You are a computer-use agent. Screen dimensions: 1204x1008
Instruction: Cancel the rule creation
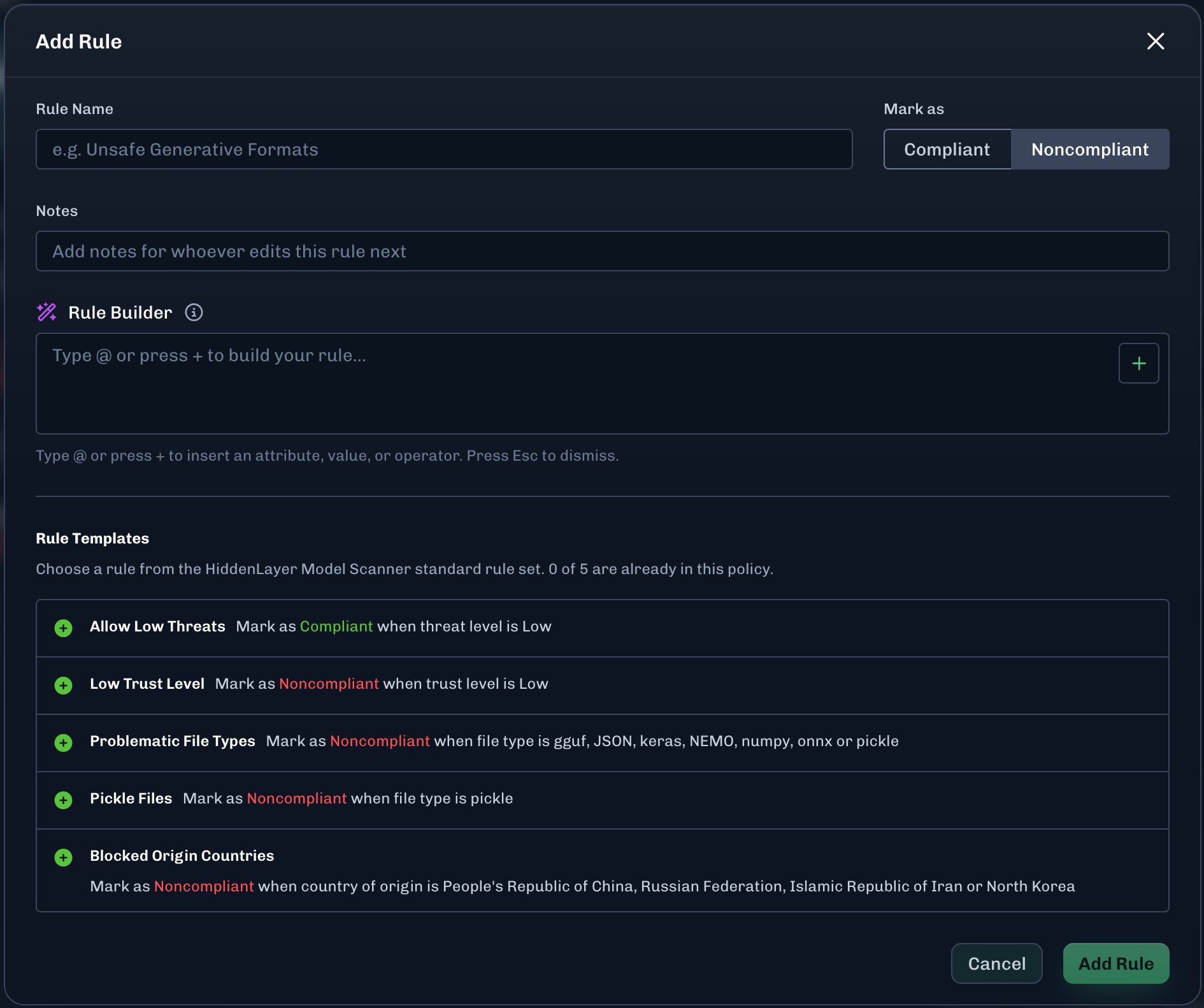point(996,963)
